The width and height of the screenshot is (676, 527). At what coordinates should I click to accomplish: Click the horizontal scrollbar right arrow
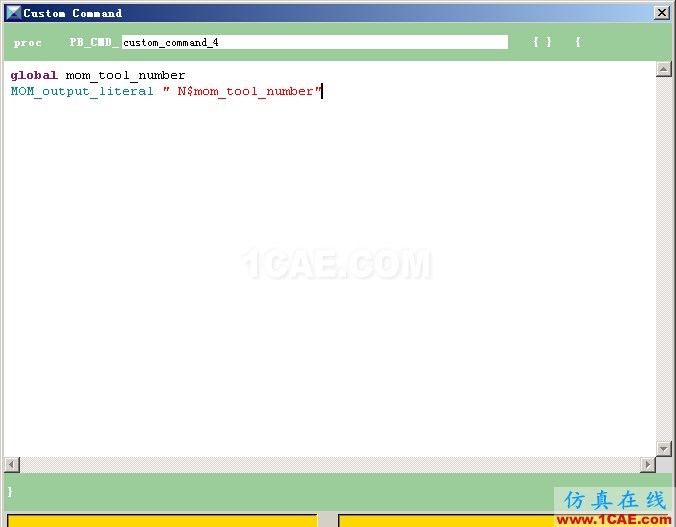pyautogui.click(x=648, y=465)
